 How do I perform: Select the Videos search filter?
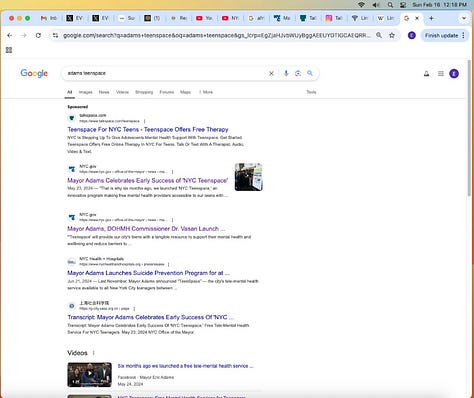122,92
